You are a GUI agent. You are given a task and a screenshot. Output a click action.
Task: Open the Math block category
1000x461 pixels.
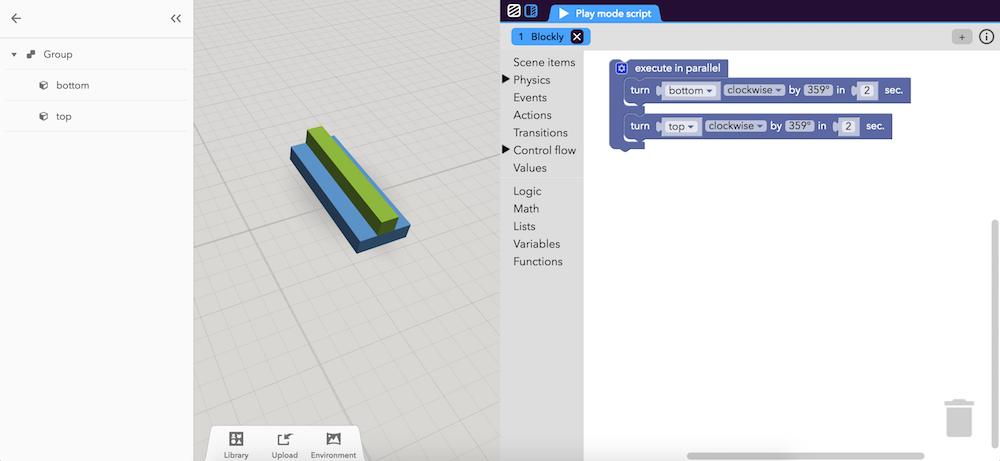pos(526,209)
